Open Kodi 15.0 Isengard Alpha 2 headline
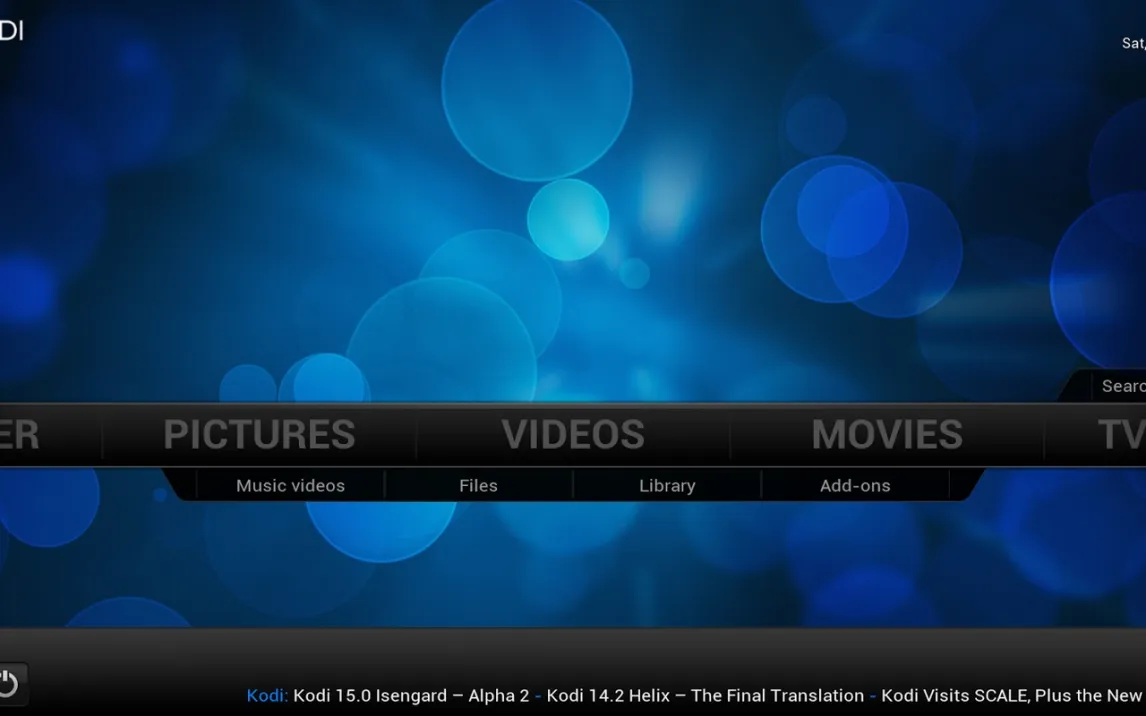This screenshot has height=716, width=1146. (411, 696)
